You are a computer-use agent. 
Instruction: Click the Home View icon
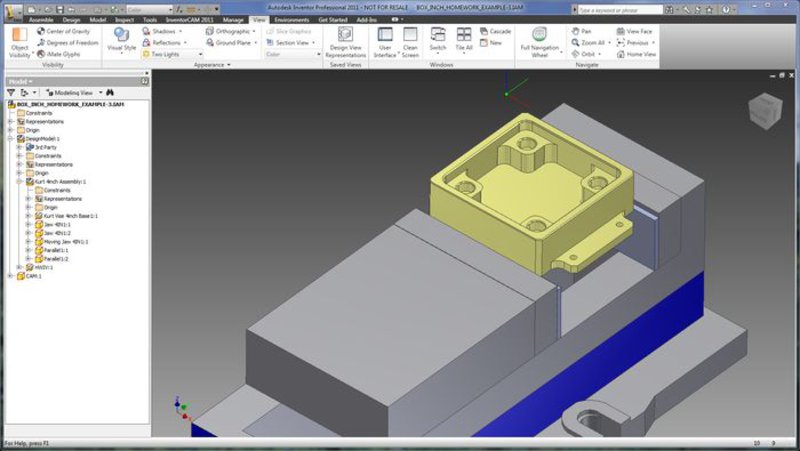coord(635,55)
